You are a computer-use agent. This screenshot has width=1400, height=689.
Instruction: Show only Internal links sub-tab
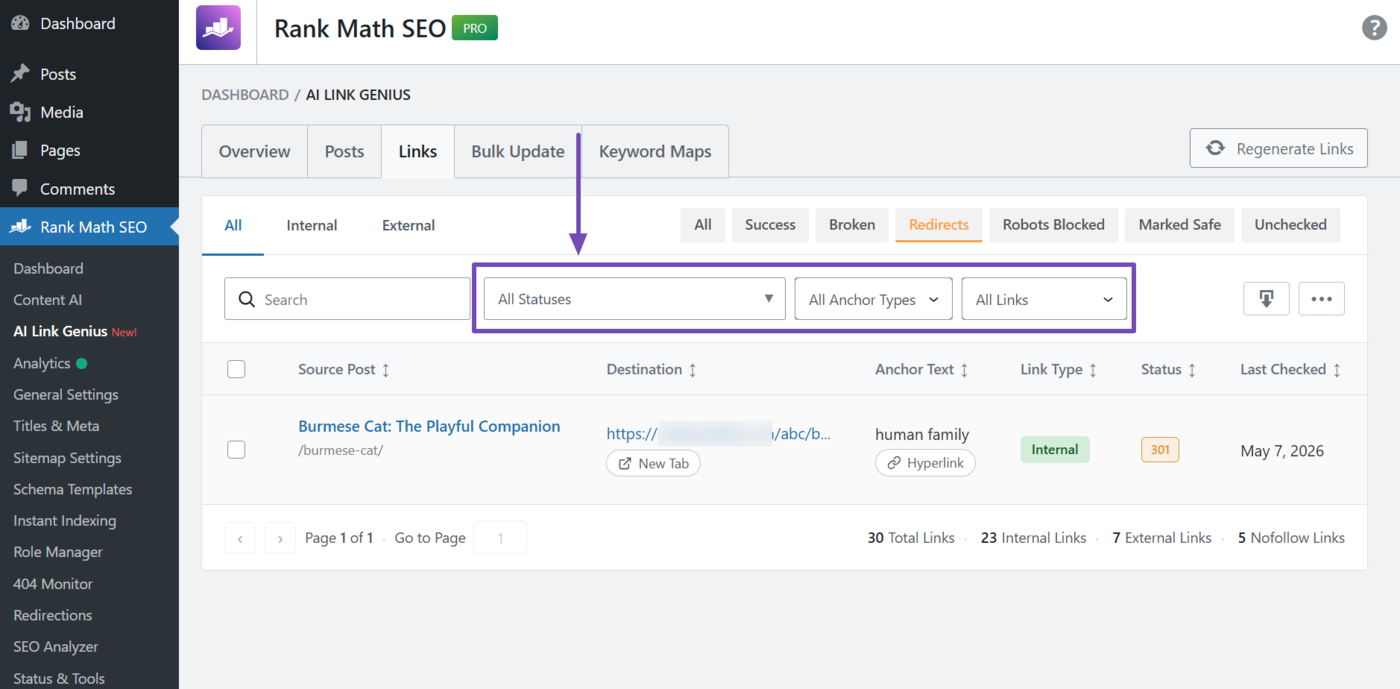pyautogui.click(x=312, y=225)
